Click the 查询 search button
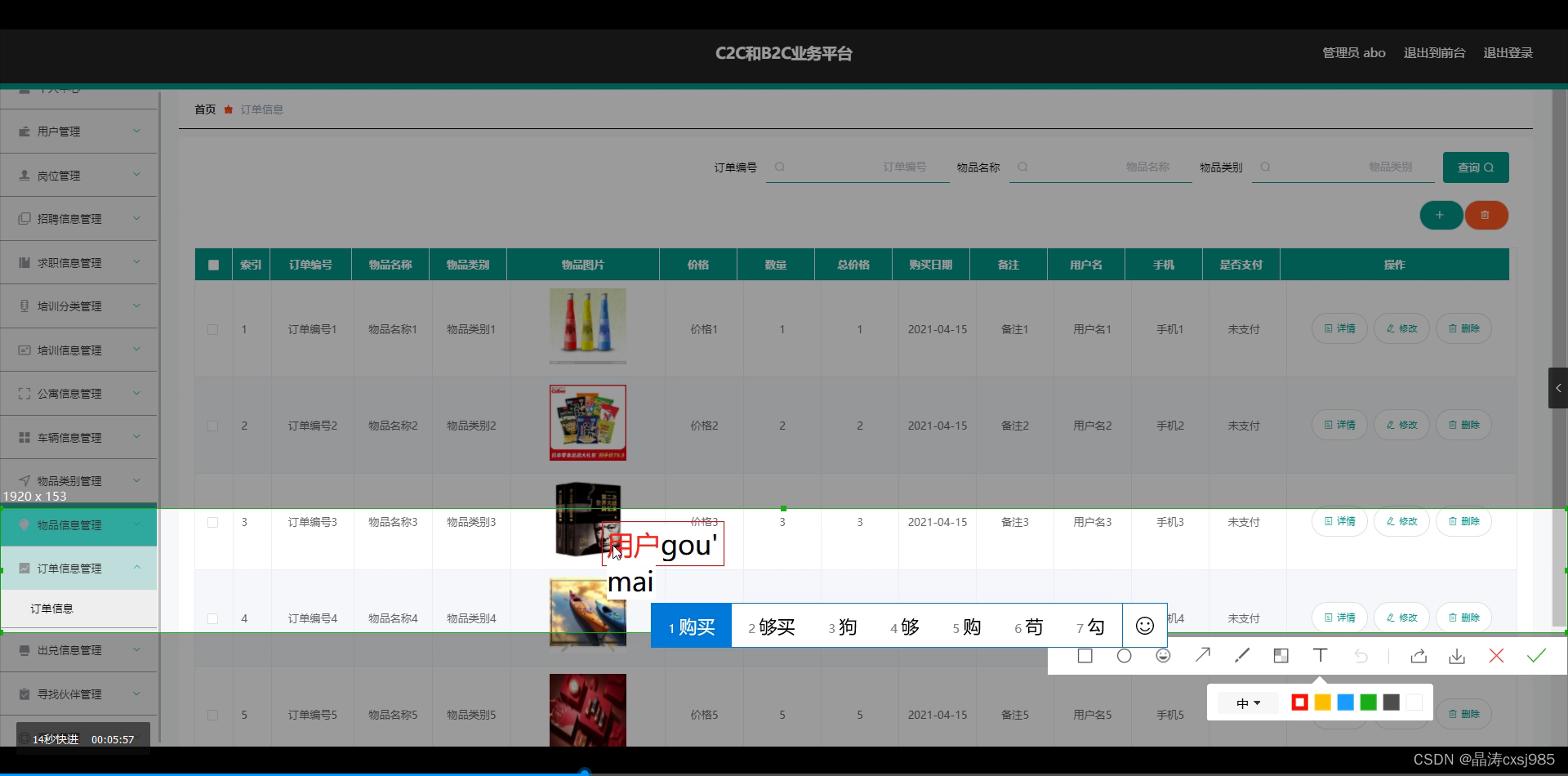Screen dimensions: 1568x776 click(x=1475, y=167)
